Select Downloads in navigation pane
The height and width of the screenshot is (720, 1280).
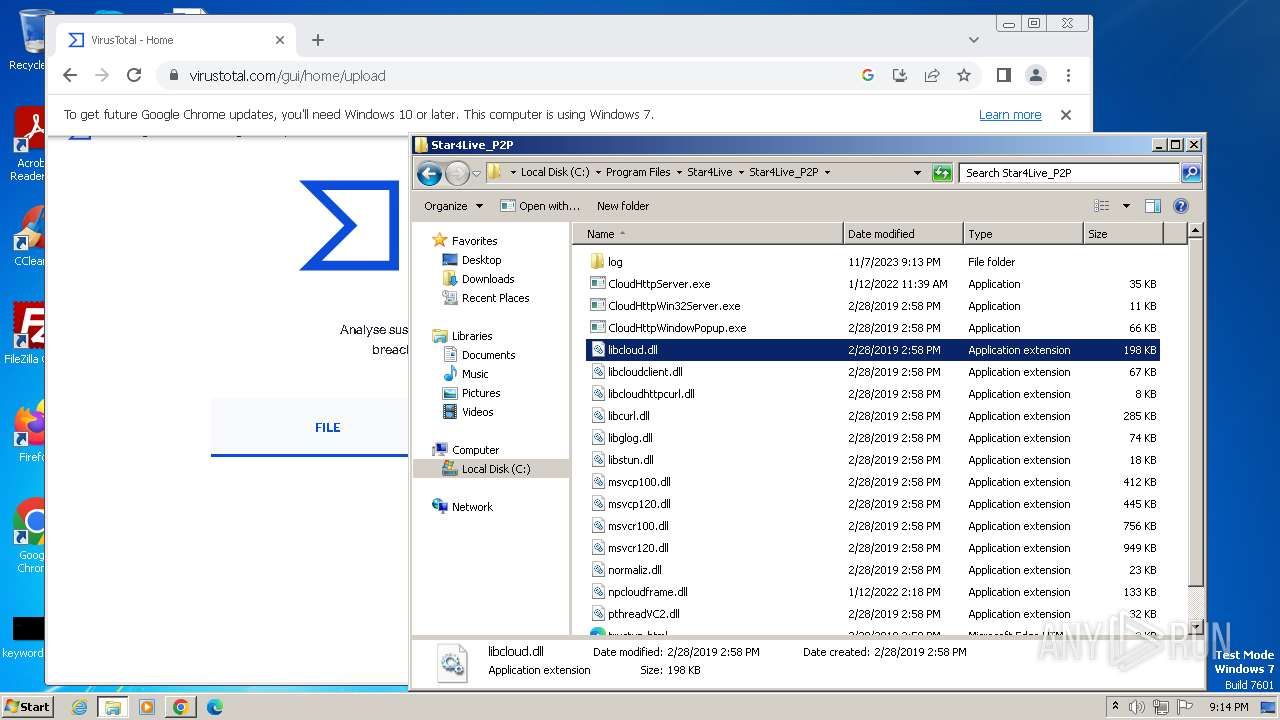point(487,279)
